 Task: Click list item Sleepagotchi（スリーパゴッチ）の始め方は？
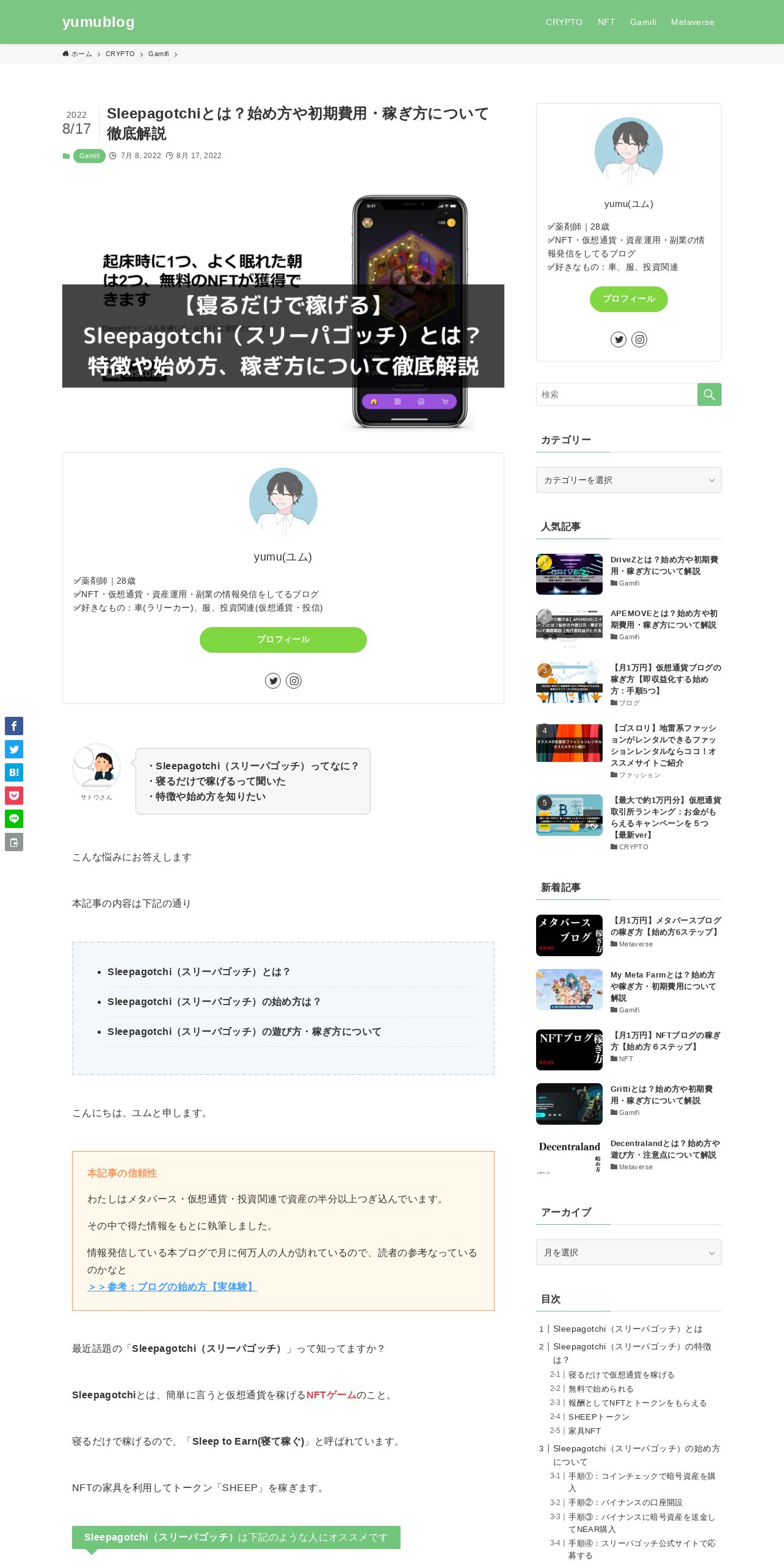pyautogui.click(x=214, y=1001)
